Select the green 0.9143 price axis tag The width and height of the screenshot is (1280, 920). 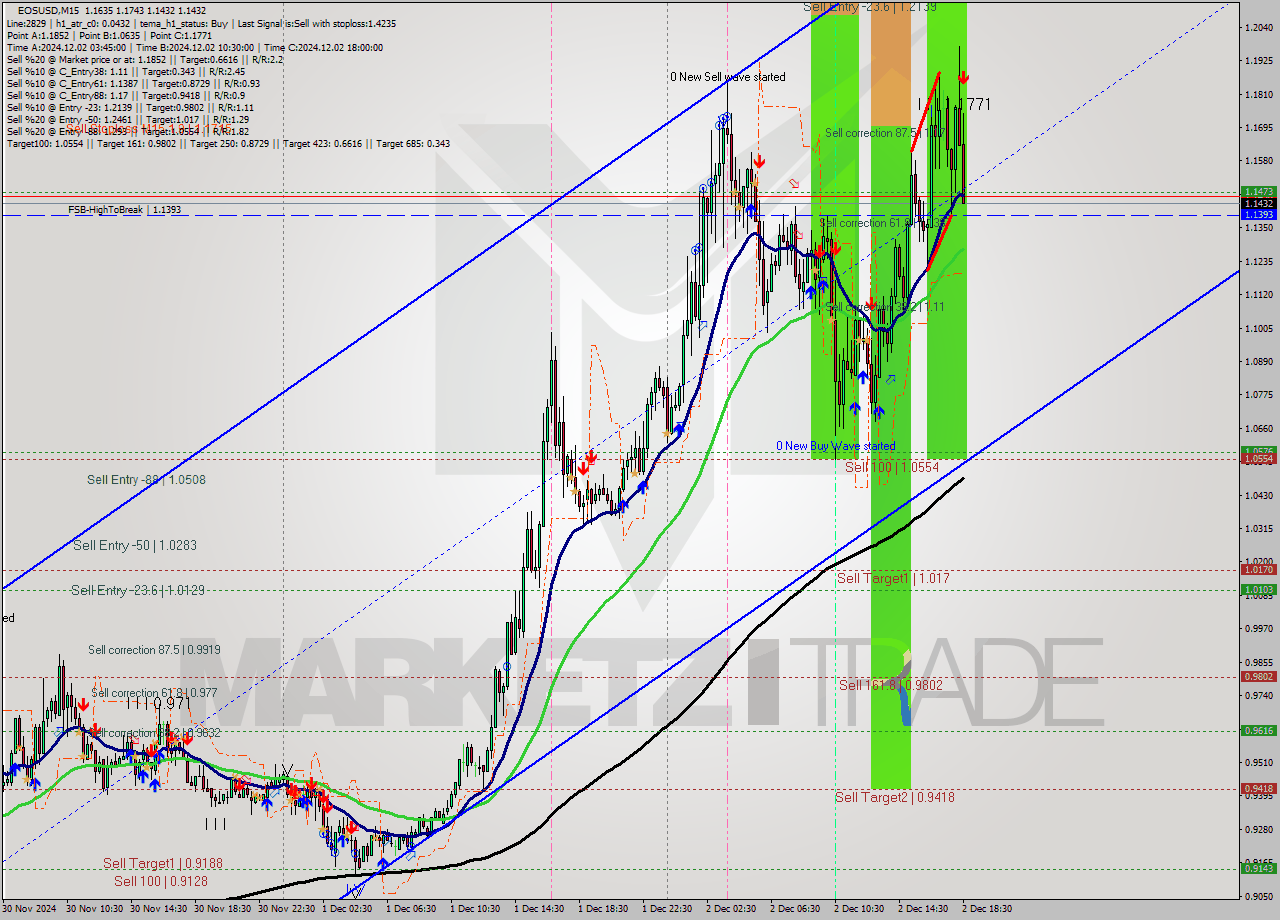pos(1258,868)
